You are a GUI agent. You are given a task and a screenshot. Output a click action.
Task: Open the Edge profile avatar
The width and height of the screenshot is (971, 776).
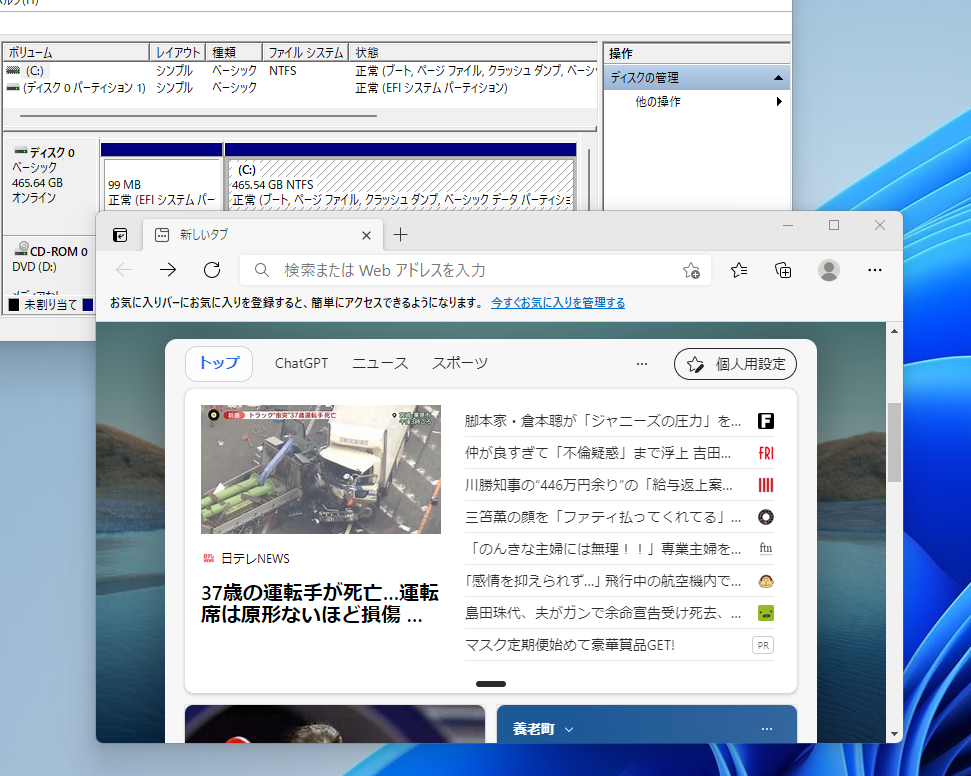(829, 270)
